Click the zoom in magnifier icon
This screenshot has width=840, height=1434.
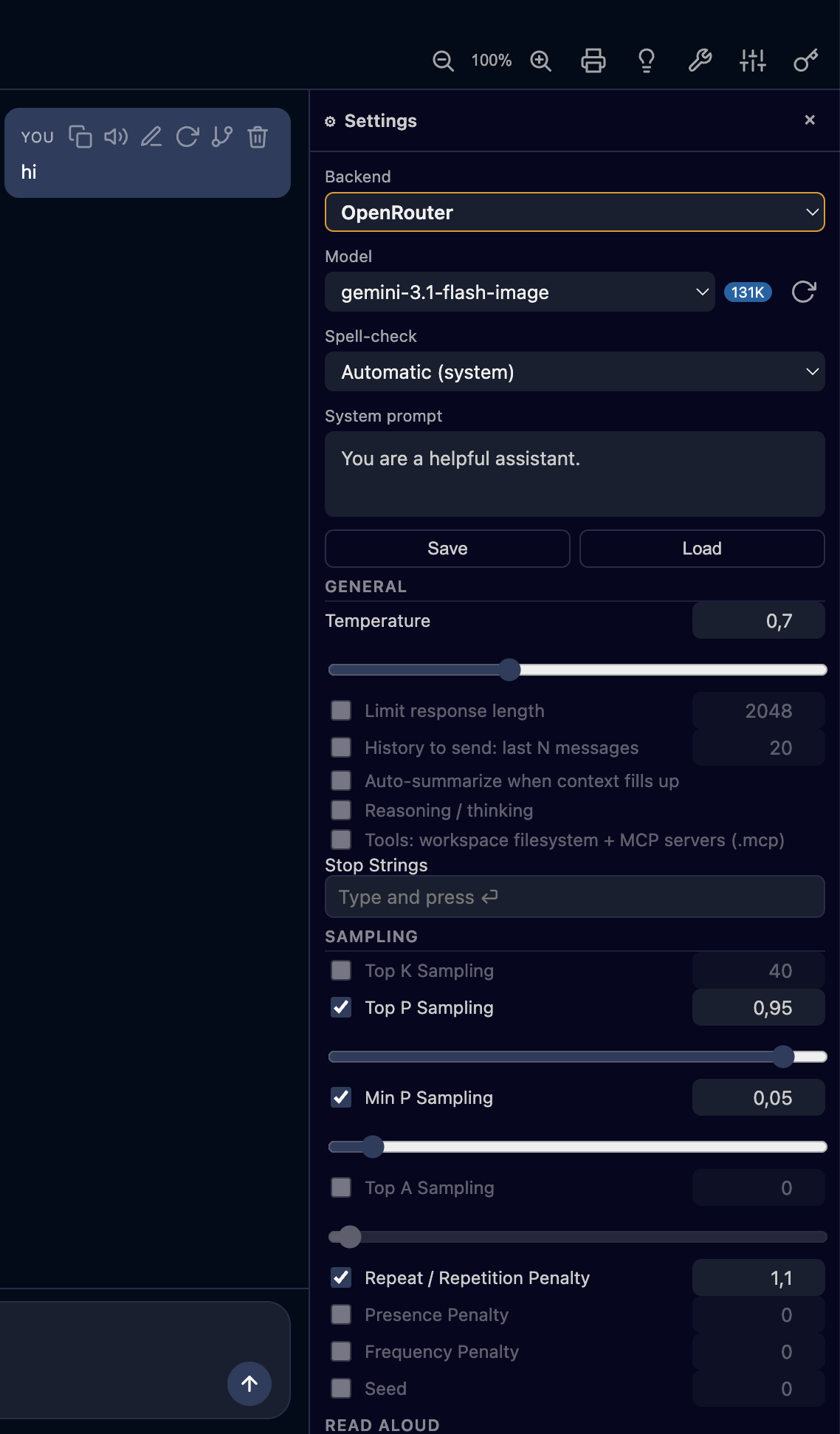(x=541, y=61)
